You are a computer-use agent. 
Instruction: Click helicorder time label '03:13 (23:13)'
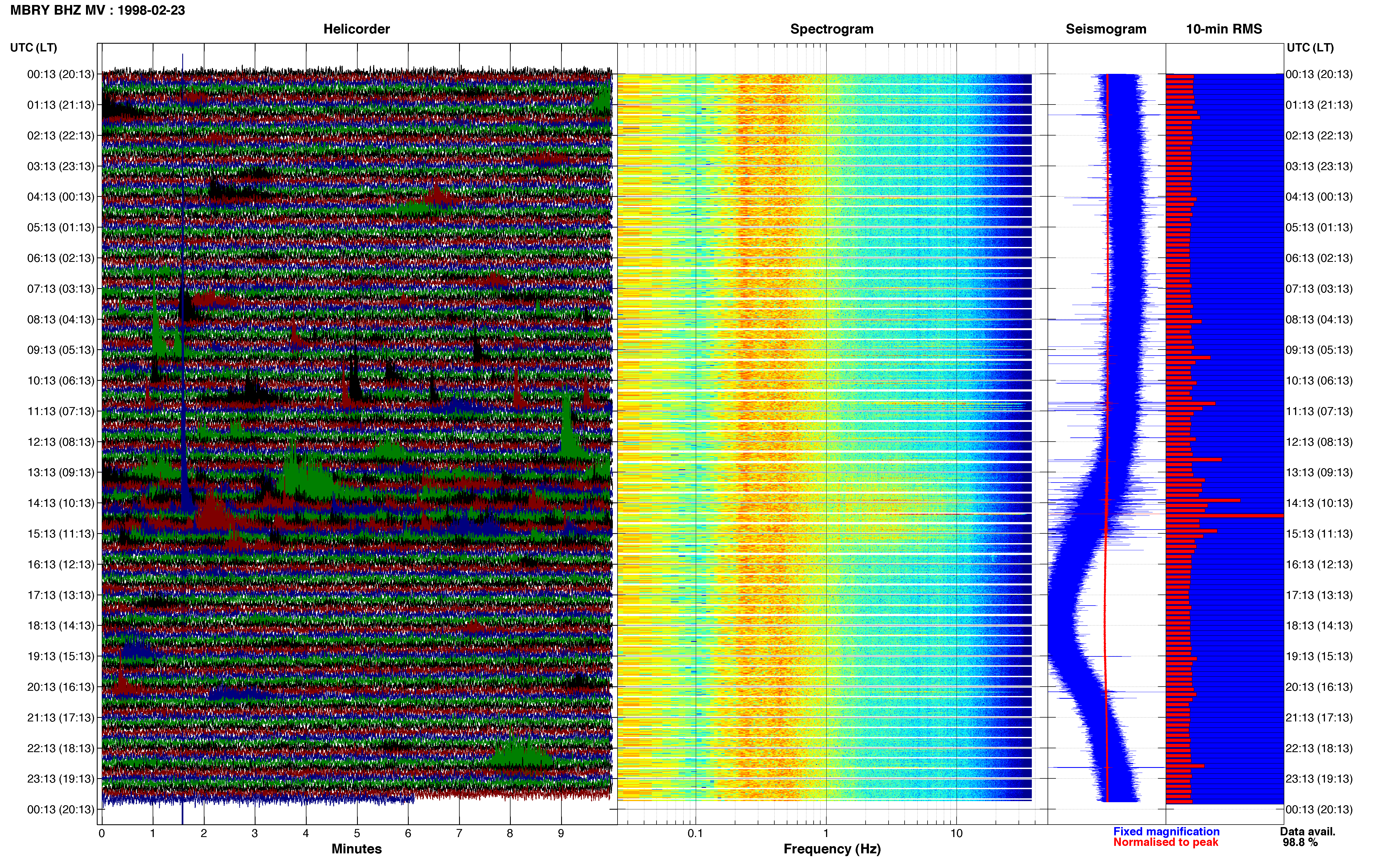pos(60,166)
